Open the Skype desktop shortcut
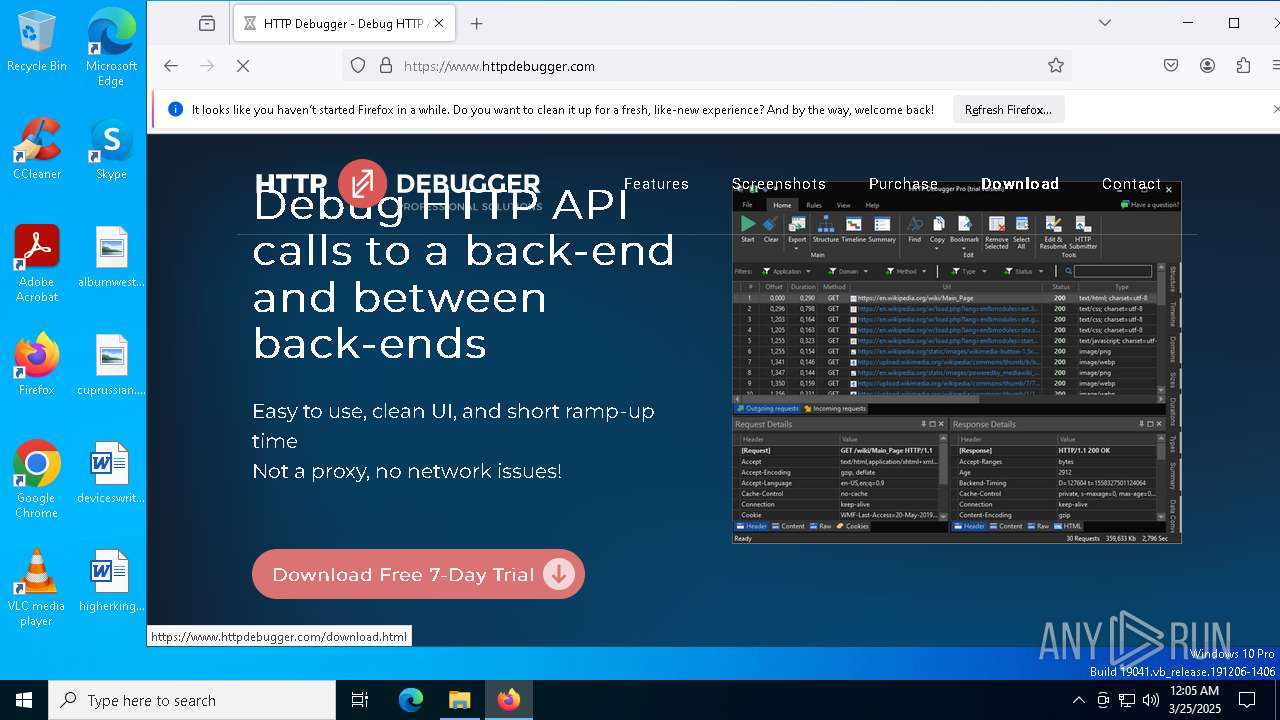Screen dimensions: 1280x720 (111, 149)
